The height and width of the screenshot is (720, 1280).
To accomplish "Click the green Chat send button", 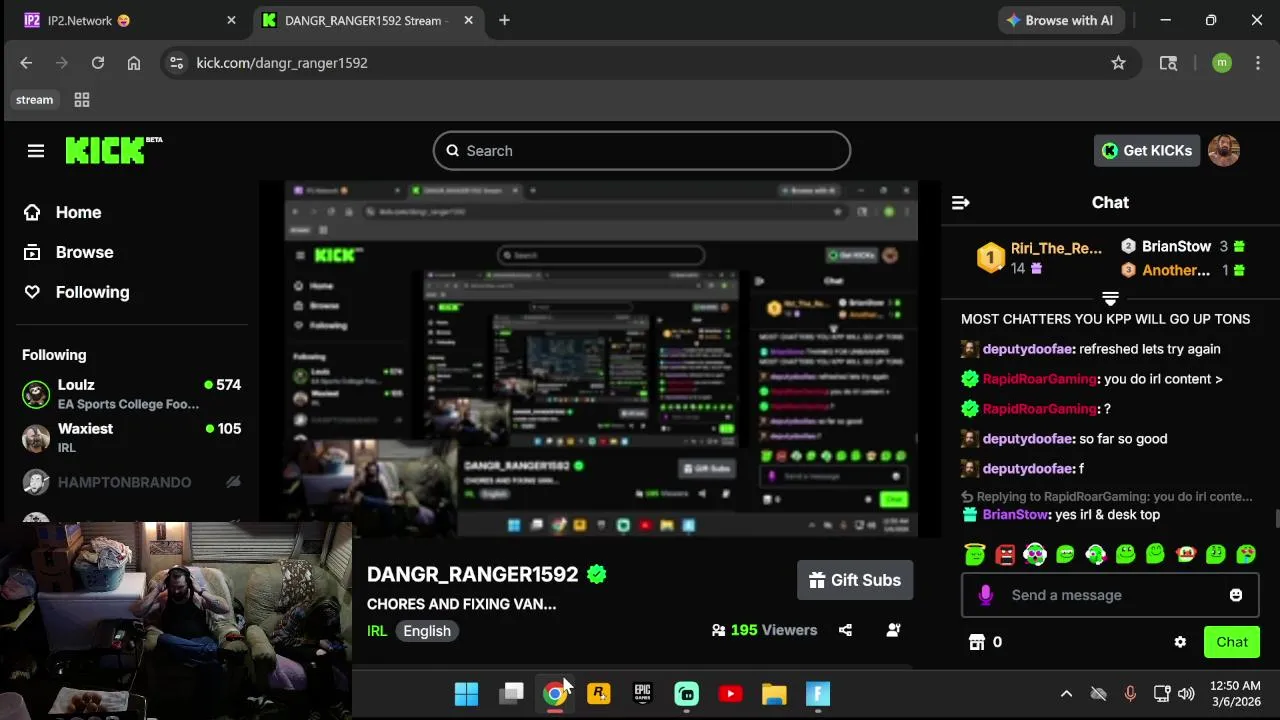I will tap(1232, 642).
